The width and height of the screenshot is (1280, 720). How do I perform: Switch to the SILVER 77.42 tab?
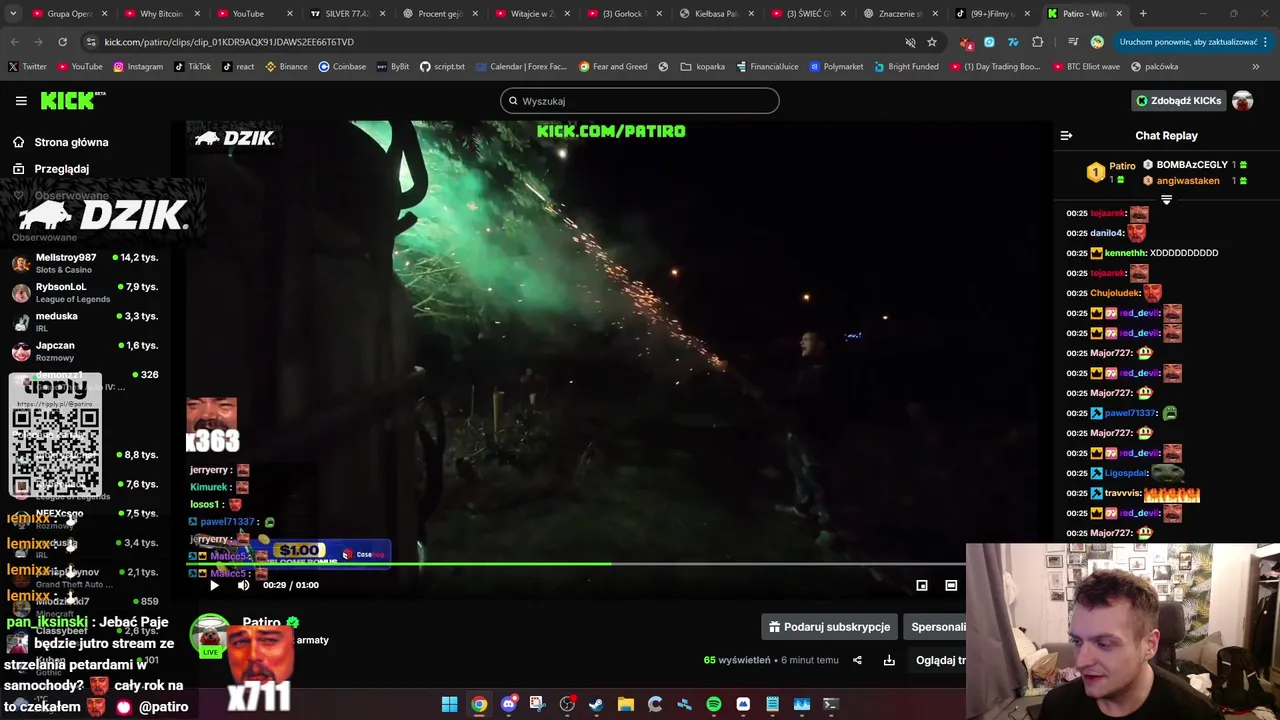pos(345,14)
